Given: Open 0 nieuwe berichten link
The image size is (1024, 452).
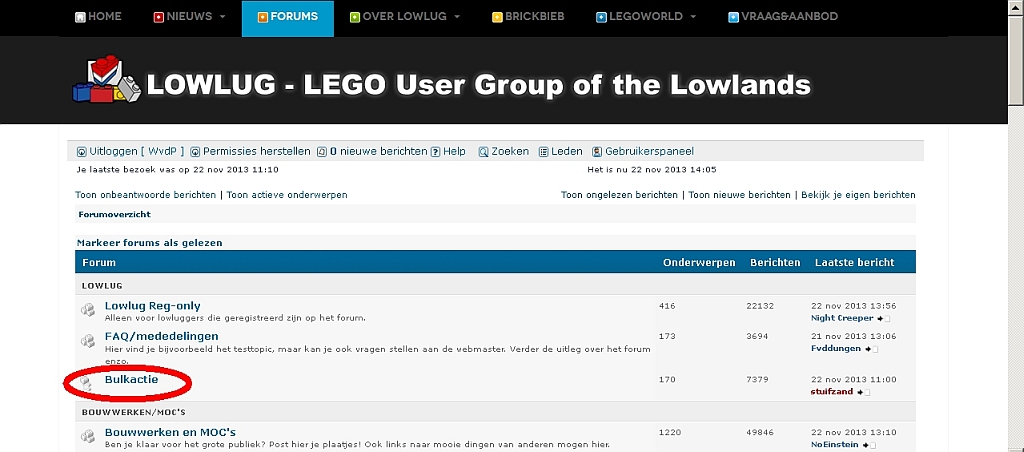Looking at the screenshot, I should point(378,152).
